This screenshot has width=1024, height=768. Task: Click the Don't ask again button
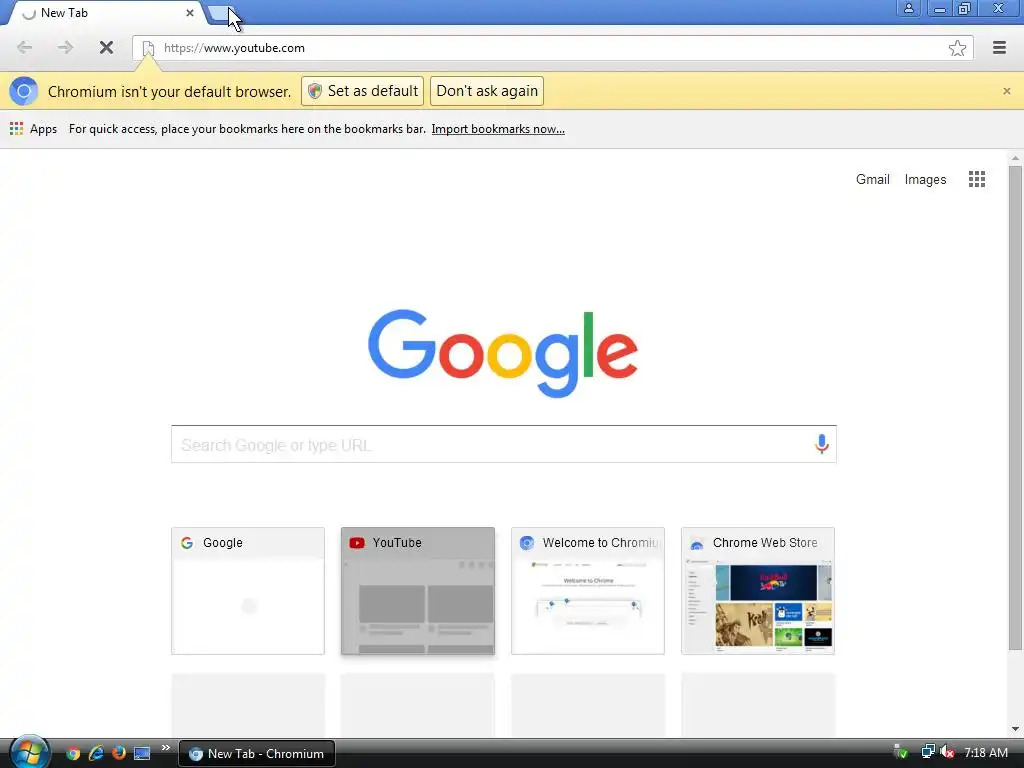pos(487,91)
